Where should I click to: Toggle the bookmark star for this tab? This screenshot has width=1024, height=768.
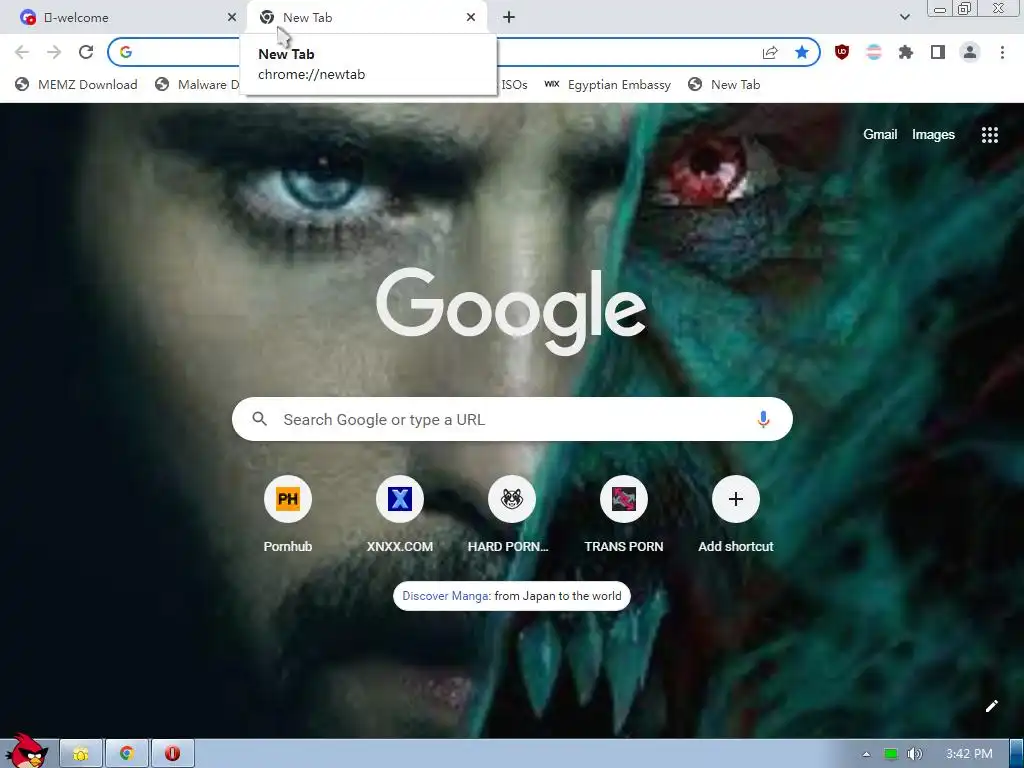coord(802,52)
